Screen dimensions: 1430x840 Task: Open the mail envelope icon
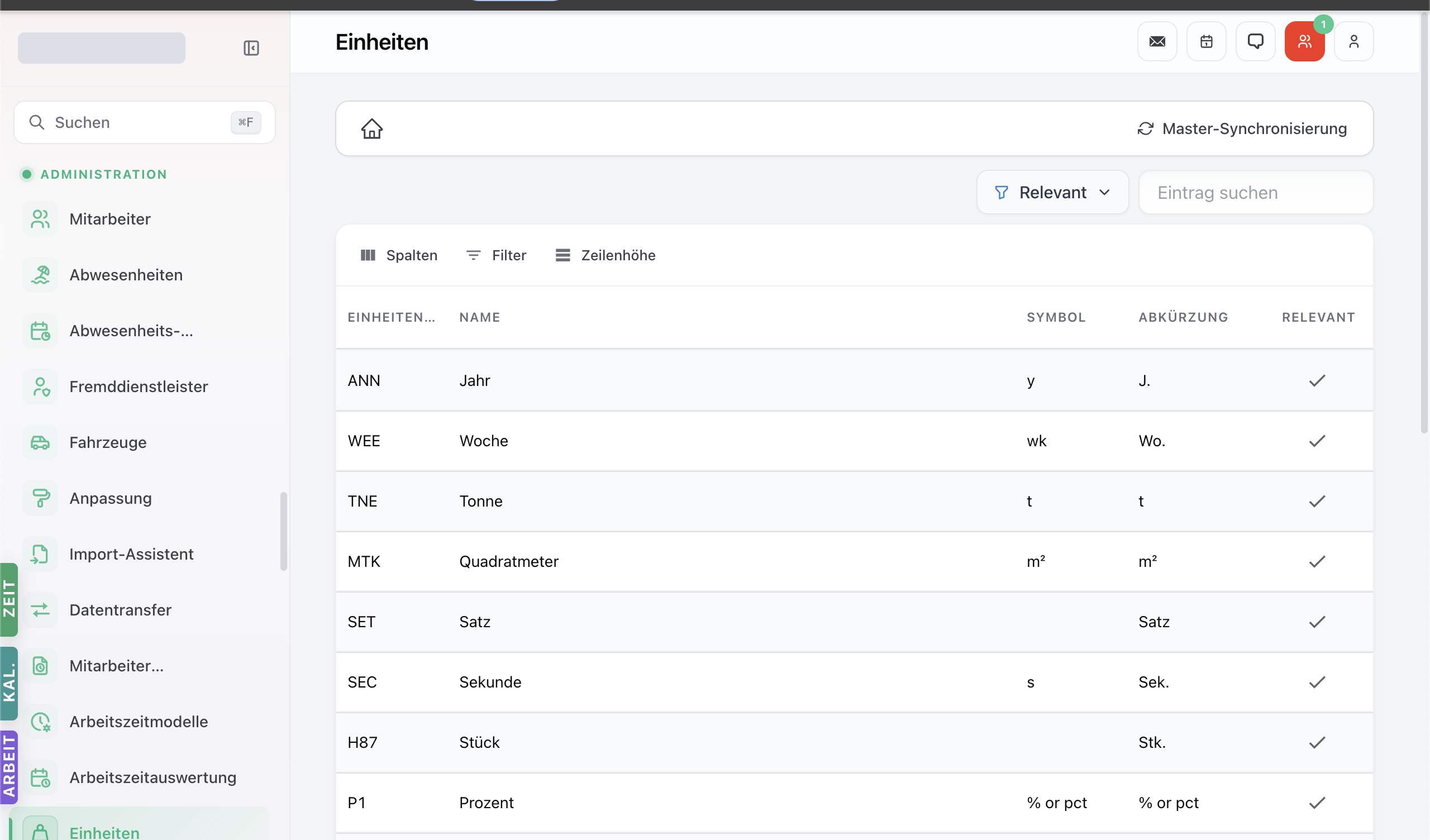tap(1157, 41)
